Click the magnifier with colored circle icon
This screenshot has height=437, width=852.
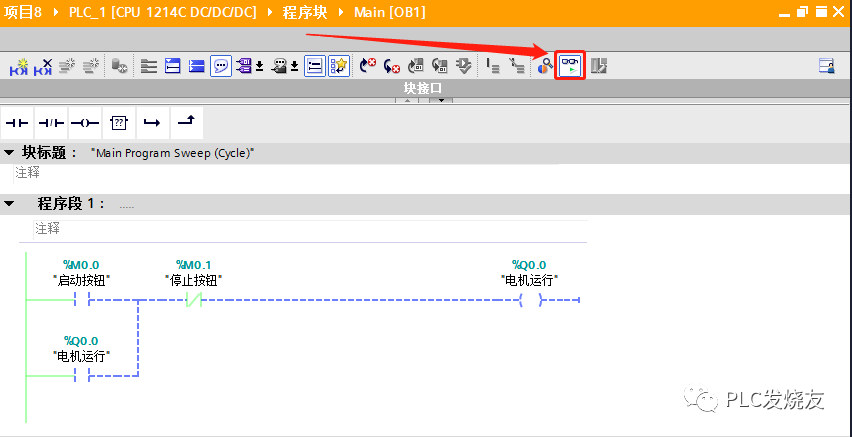click(x=545, y=66)
